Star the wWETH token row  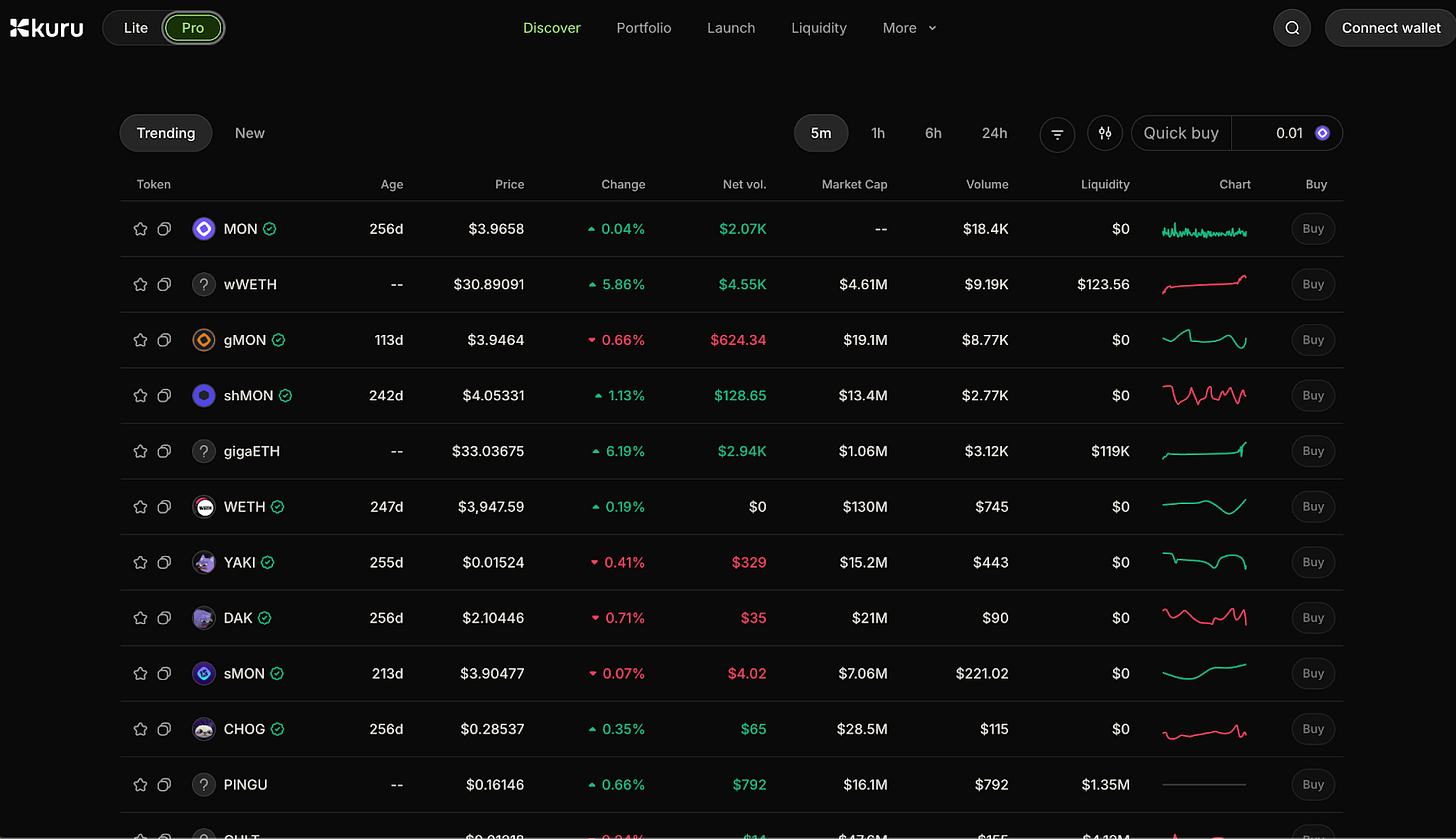[140, 285]
